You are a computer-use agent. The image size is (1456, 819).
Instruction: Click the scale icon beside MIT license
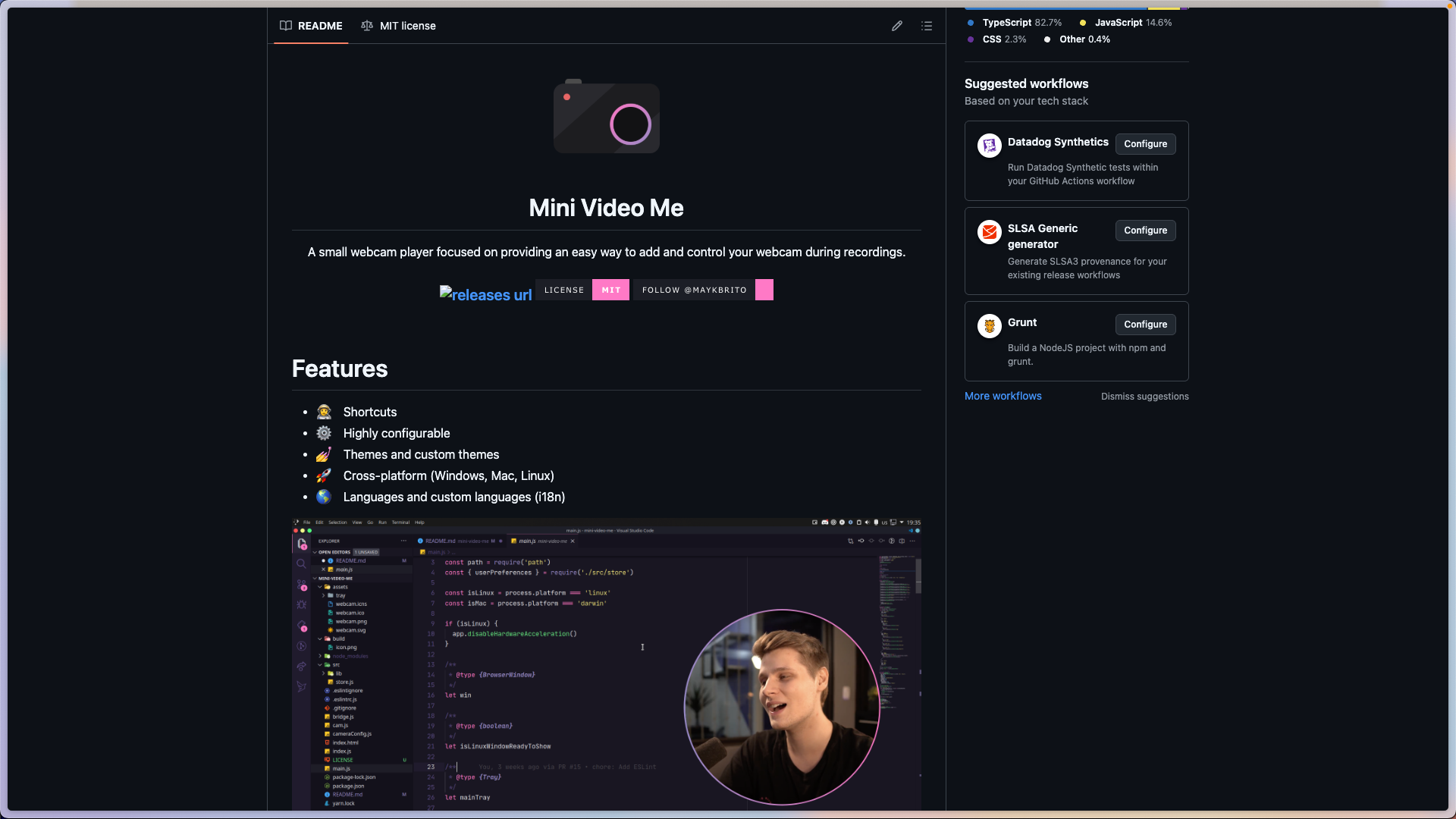[x=367, y=26]
